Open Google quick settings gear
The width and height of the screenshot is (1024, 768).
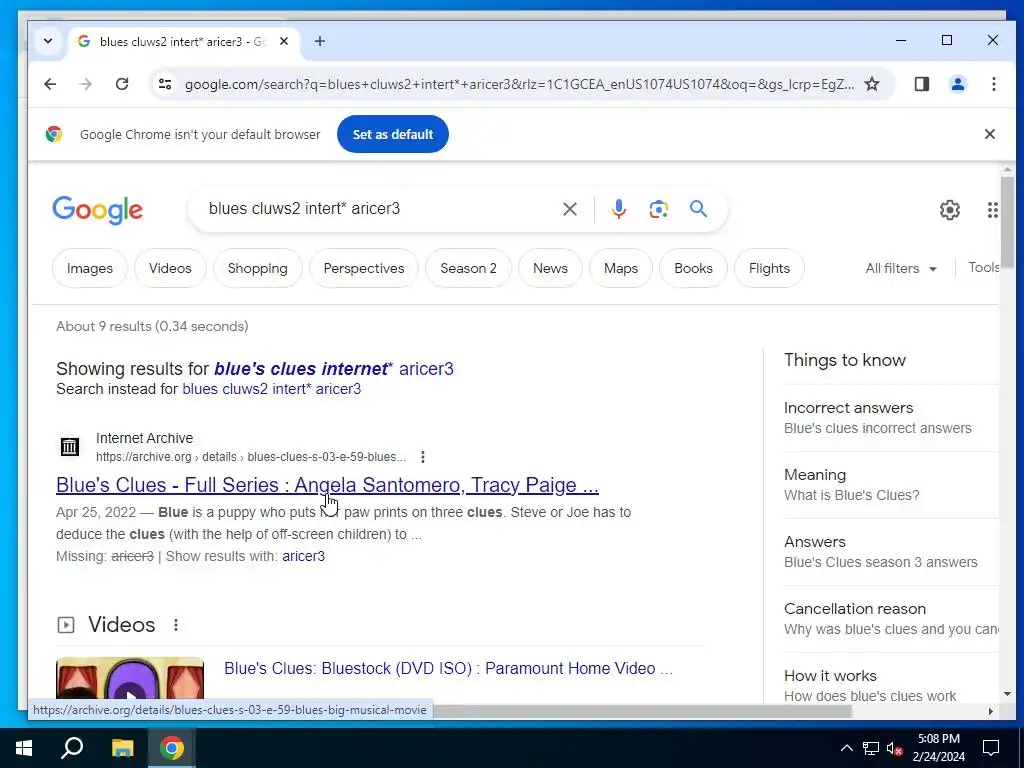pos(950,210)
